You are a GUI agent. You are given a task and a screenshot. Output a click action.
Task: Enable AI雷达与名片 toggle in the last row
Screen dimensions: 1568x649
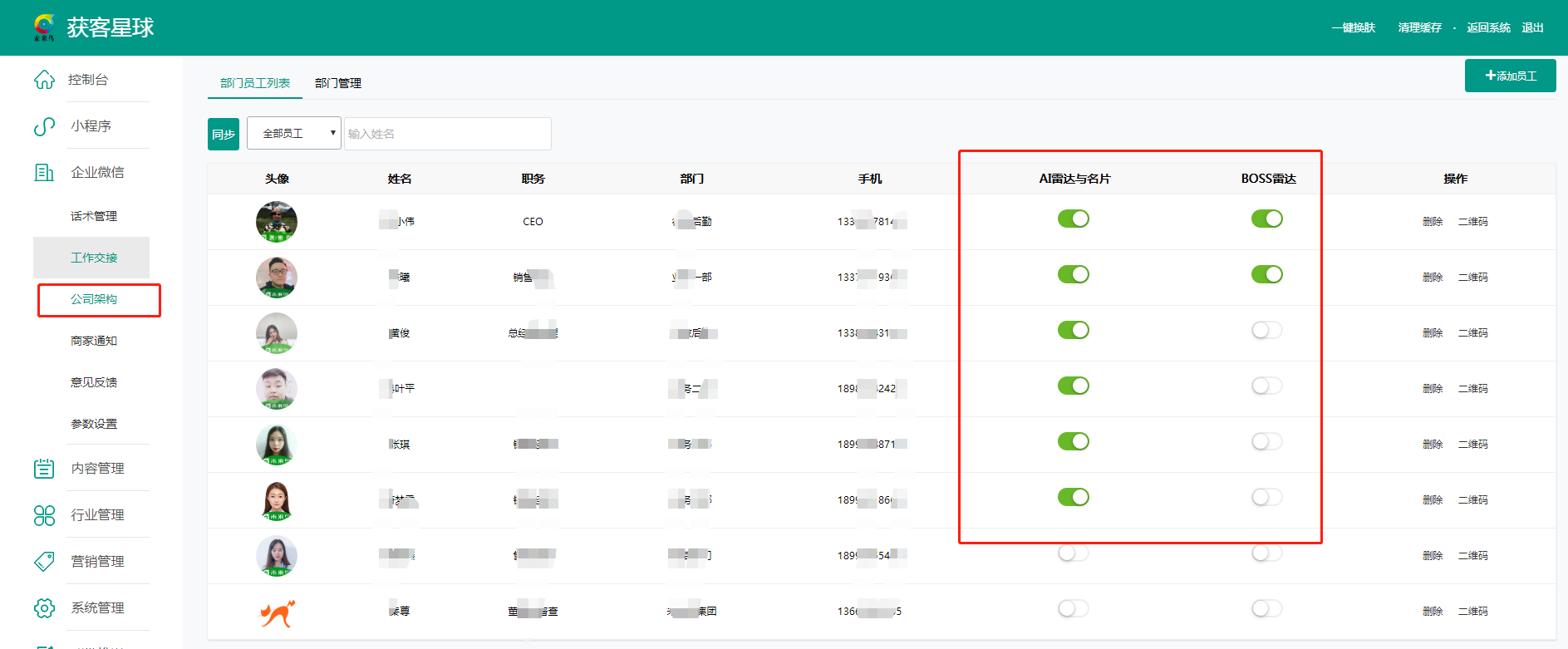(1073, 608)
